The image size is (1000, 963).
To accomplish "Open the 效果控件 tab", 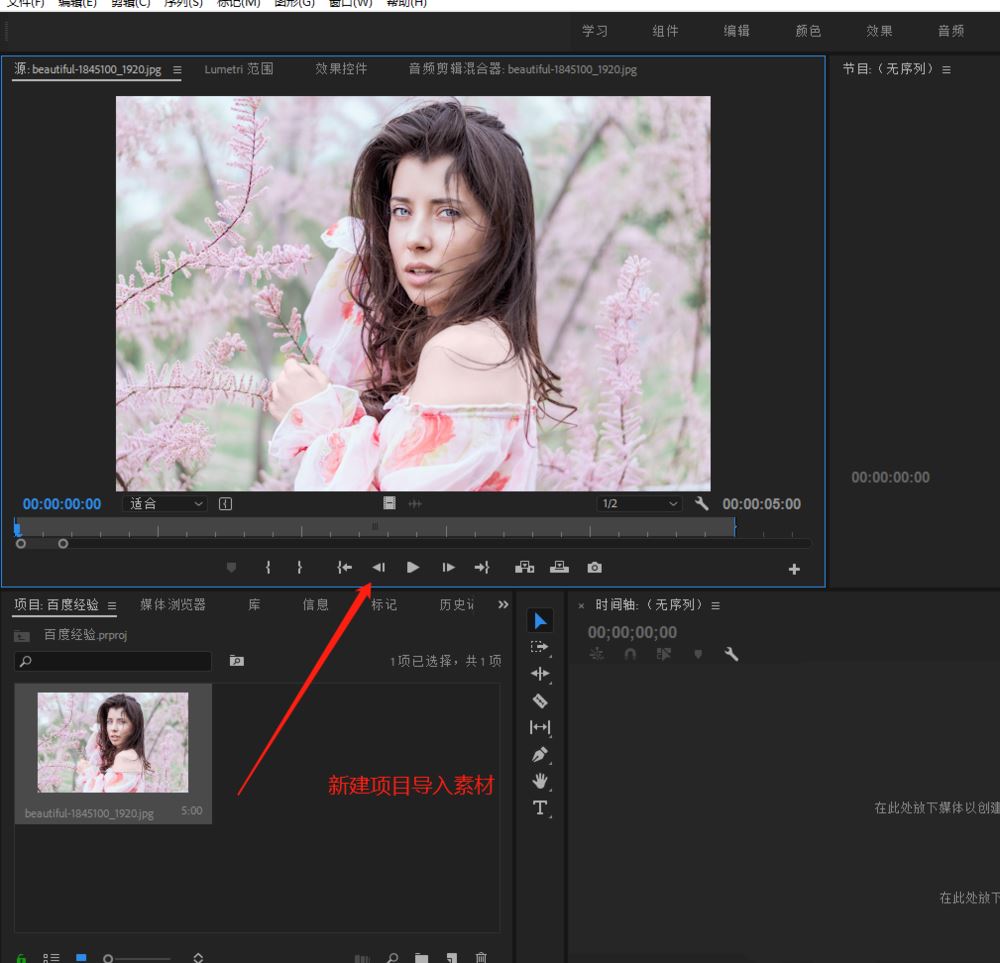I will (341, 69).
